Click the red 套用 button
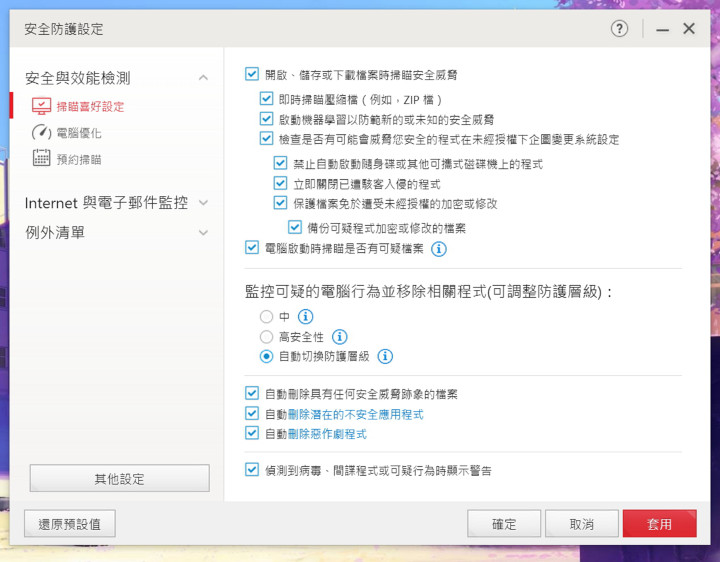This screenshot has height=562, width=720. (659, 523)
